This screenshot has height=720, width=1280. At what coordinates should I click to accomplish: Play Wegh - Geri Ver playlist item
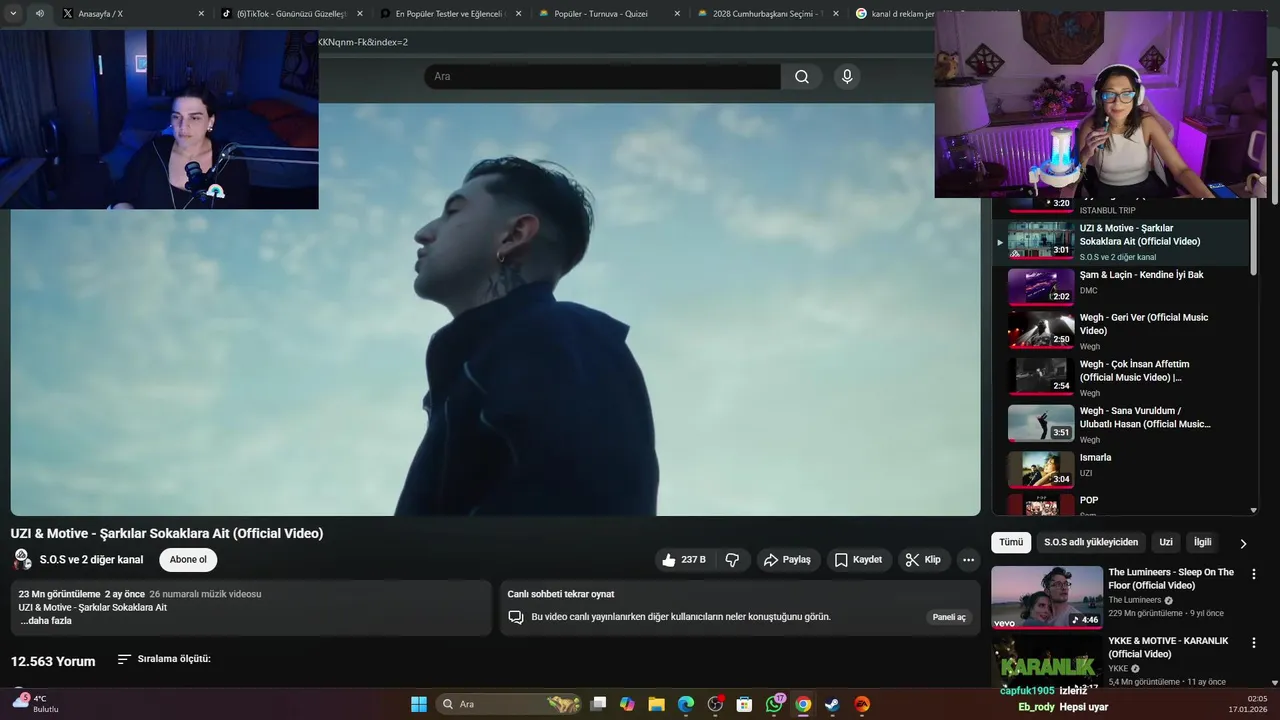[x=1120, y=331]
